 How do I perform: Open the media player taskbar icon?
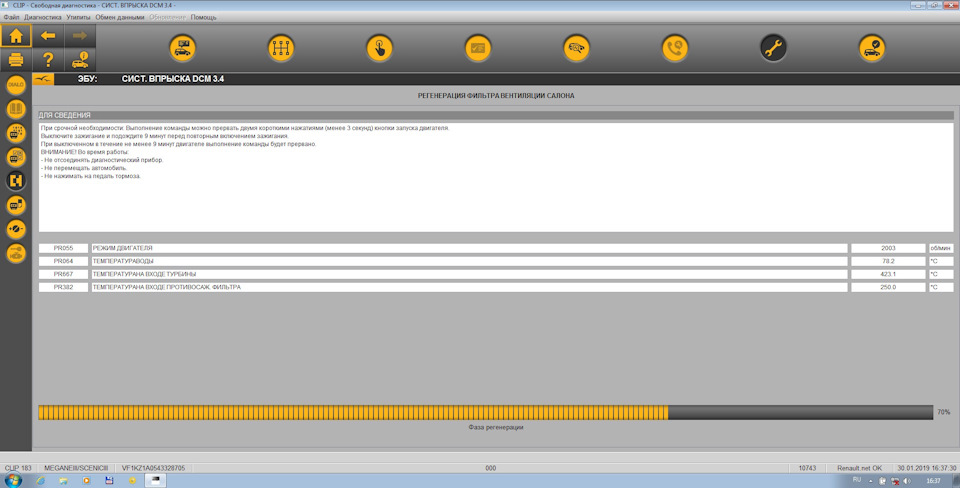click(x=86, y=481)
